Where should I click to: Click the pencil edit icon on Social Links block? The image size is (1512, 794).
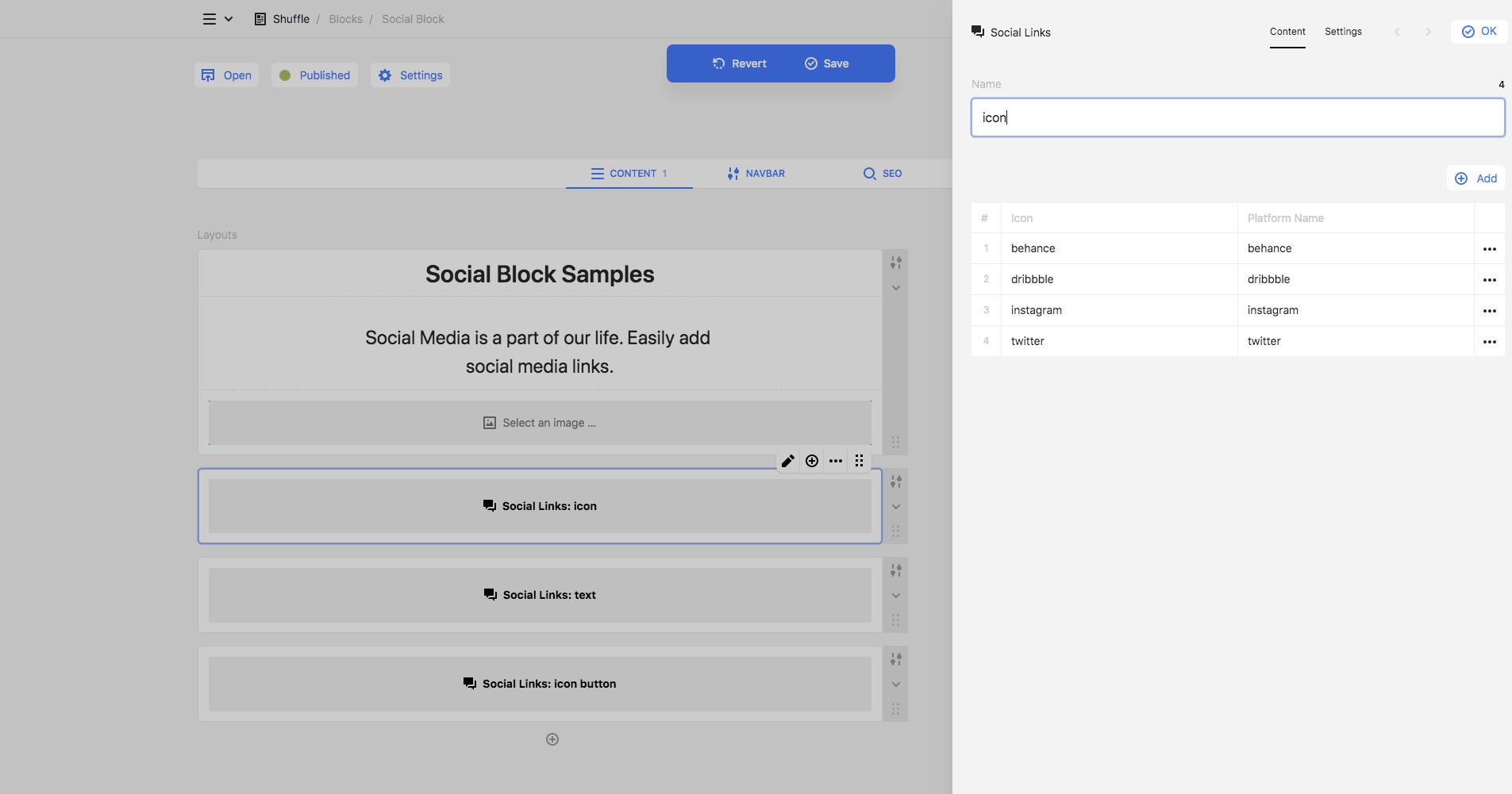[787, 461]
